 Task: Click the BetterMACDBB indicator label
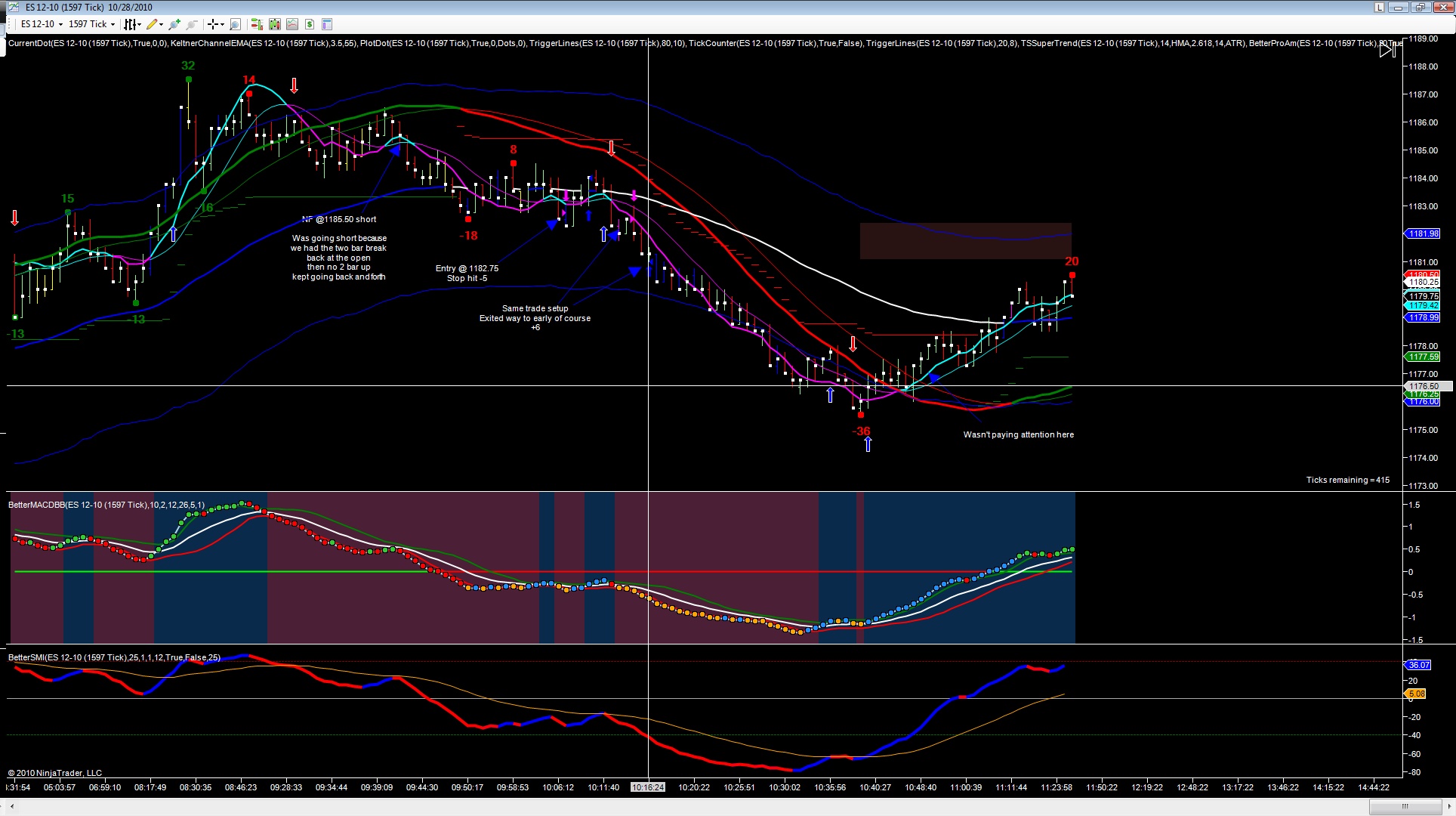pyautogui.click(x=106, y=505)
